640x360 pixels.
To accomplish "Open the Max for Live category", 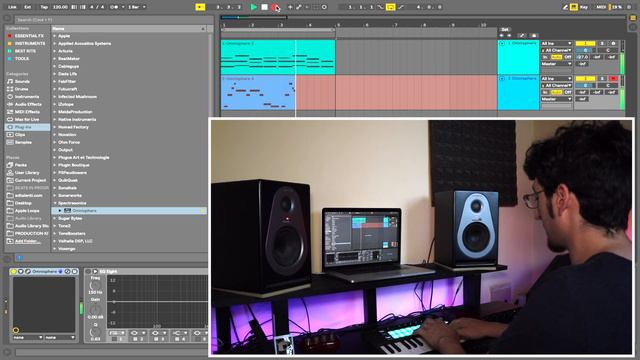I will (x=27, y=120).
